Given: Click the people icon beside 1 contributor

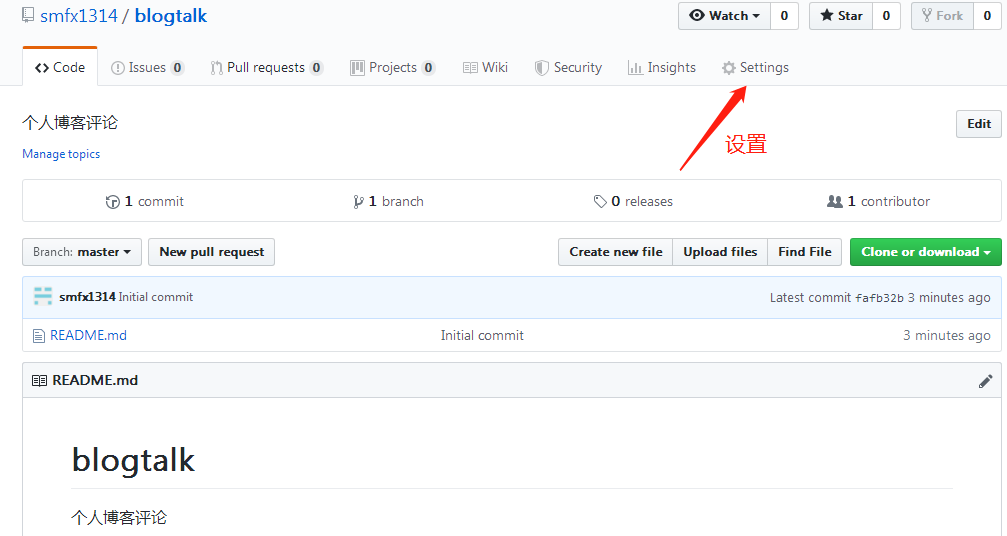Looking at the screenshot, I should (x=835, y=202).
